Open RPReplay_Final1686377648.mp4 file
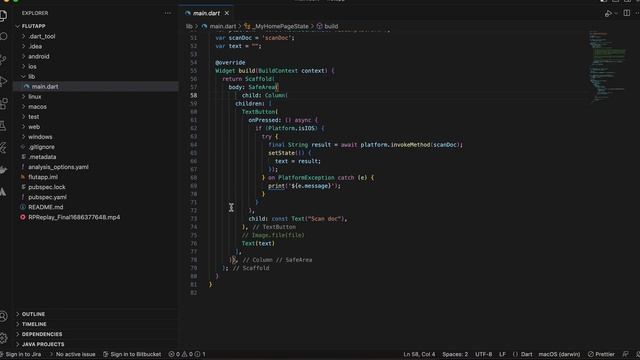 click(x=74, y=217)
